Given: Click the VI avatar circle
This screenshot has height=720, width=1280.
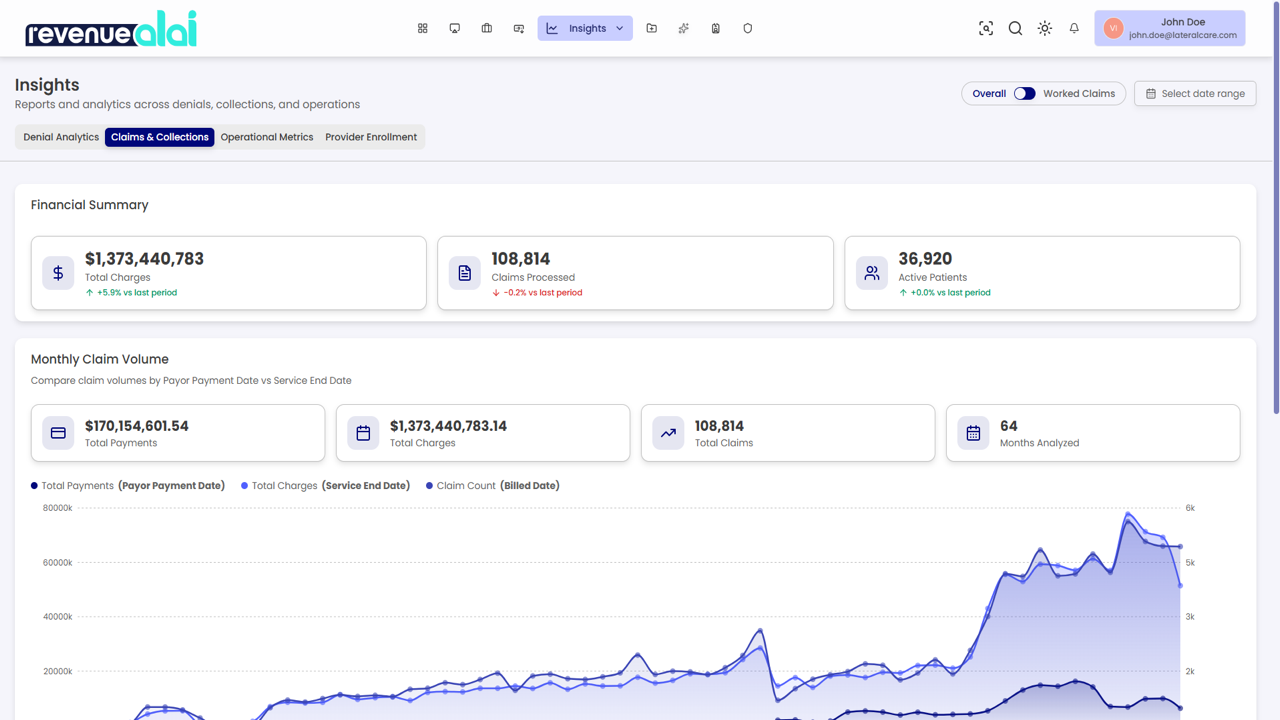Looking at the screenshot, I should (x=1113, y=28).
